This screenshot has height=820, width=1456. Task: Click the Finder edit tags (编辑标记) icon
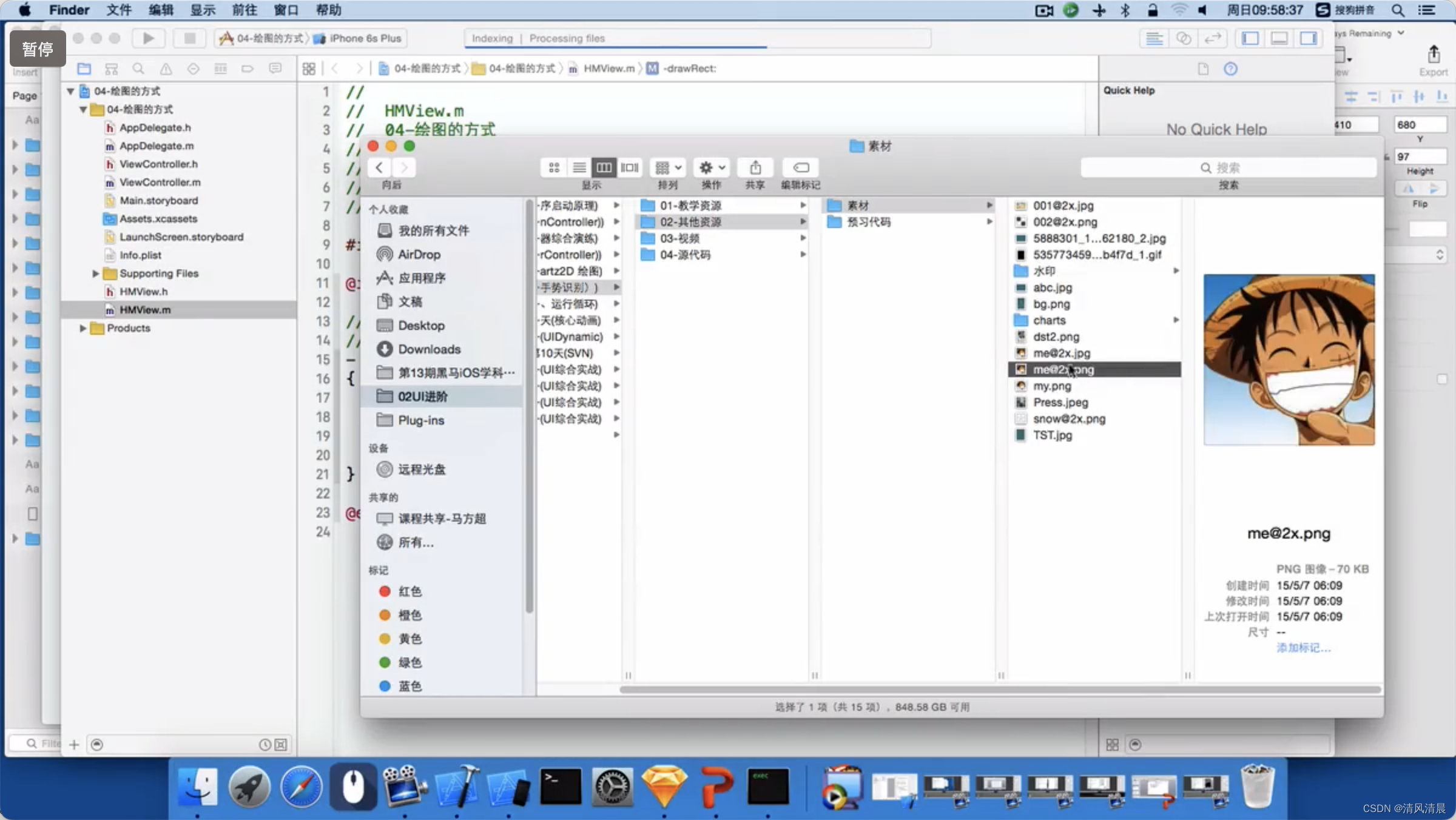click(x=801, y=167)
